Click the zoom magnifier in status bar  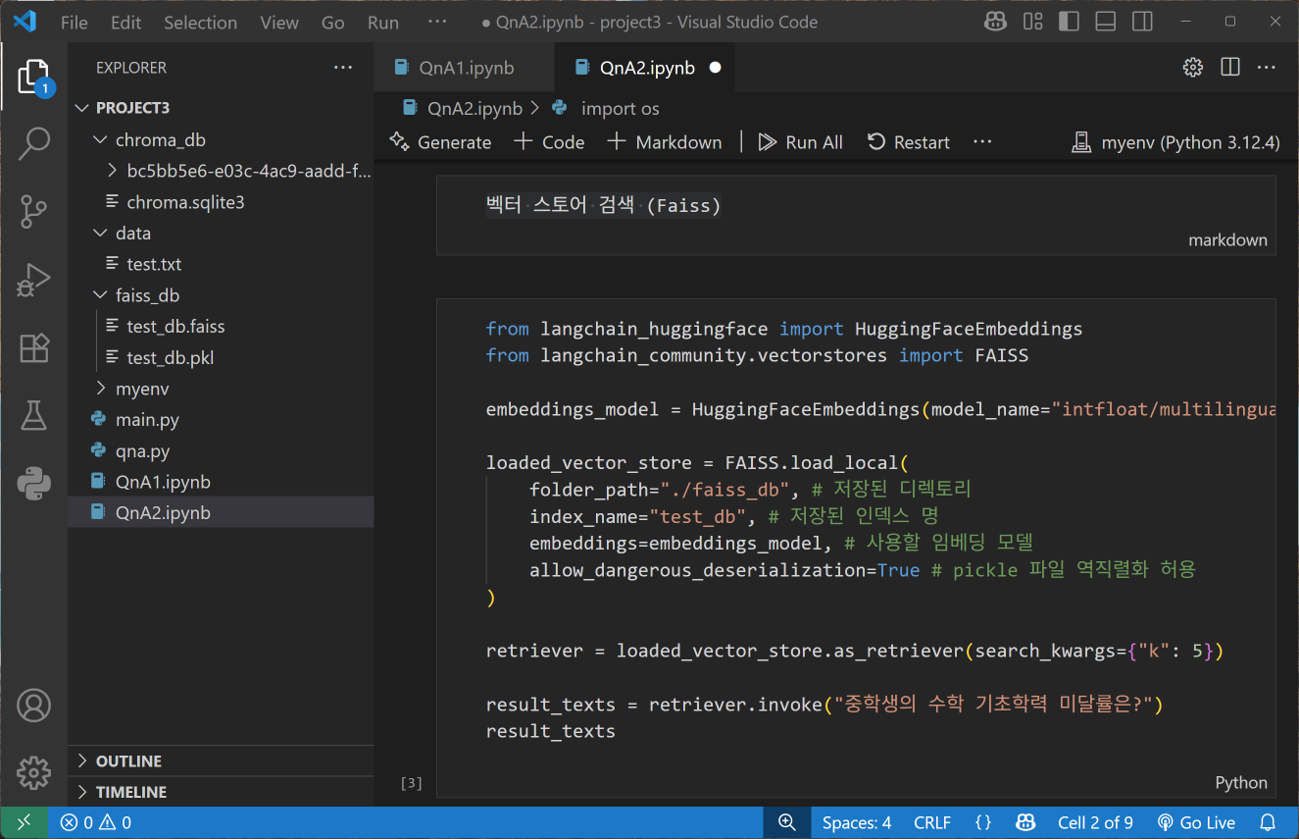pos(787,823)
